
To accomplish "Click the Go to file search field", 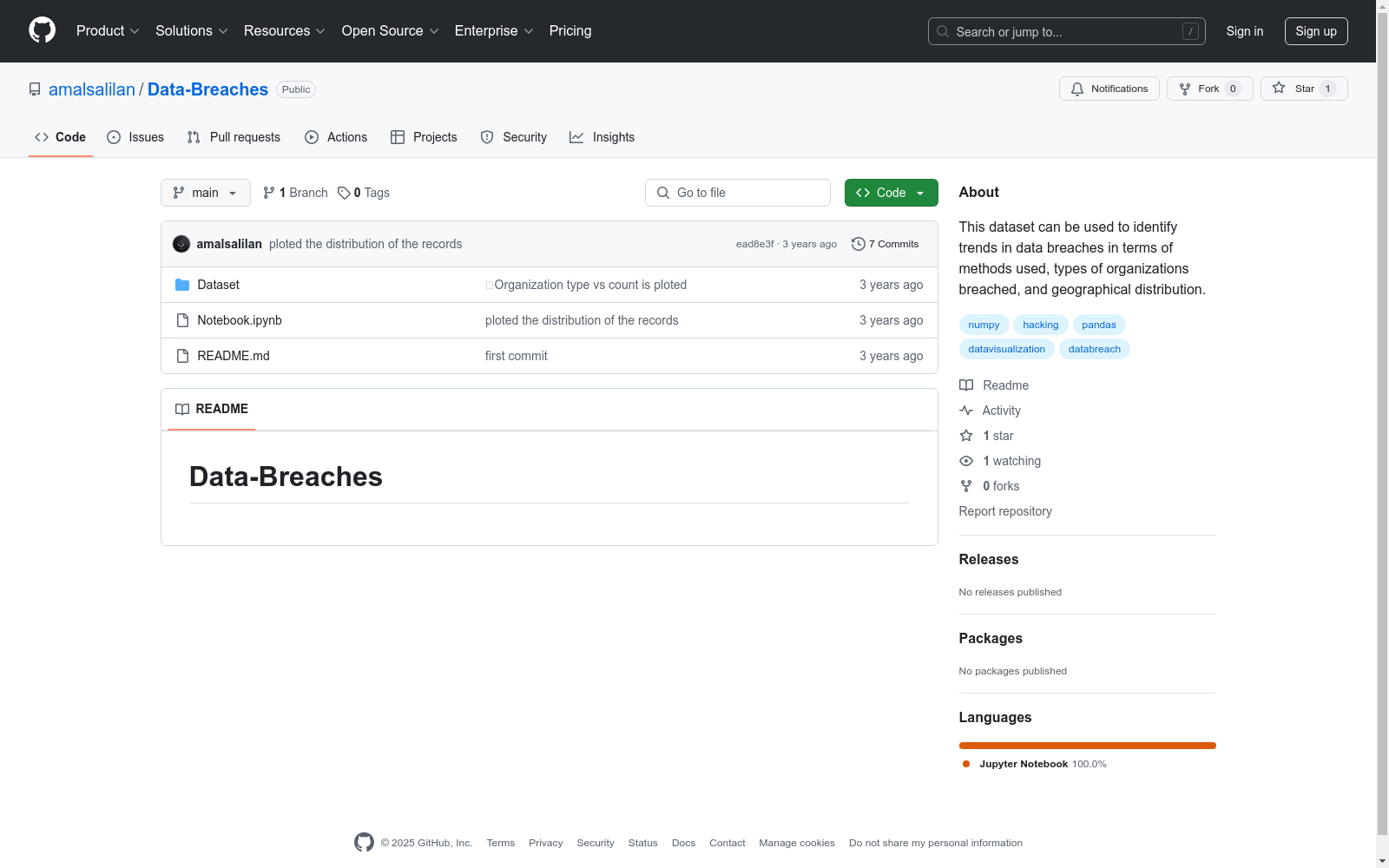I will [738, 193].
